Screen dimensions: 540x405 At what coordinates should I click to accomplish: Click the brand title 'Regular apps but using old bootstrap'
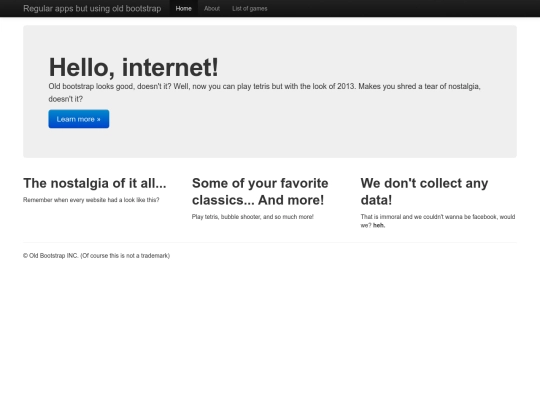(x=92, y=9)
